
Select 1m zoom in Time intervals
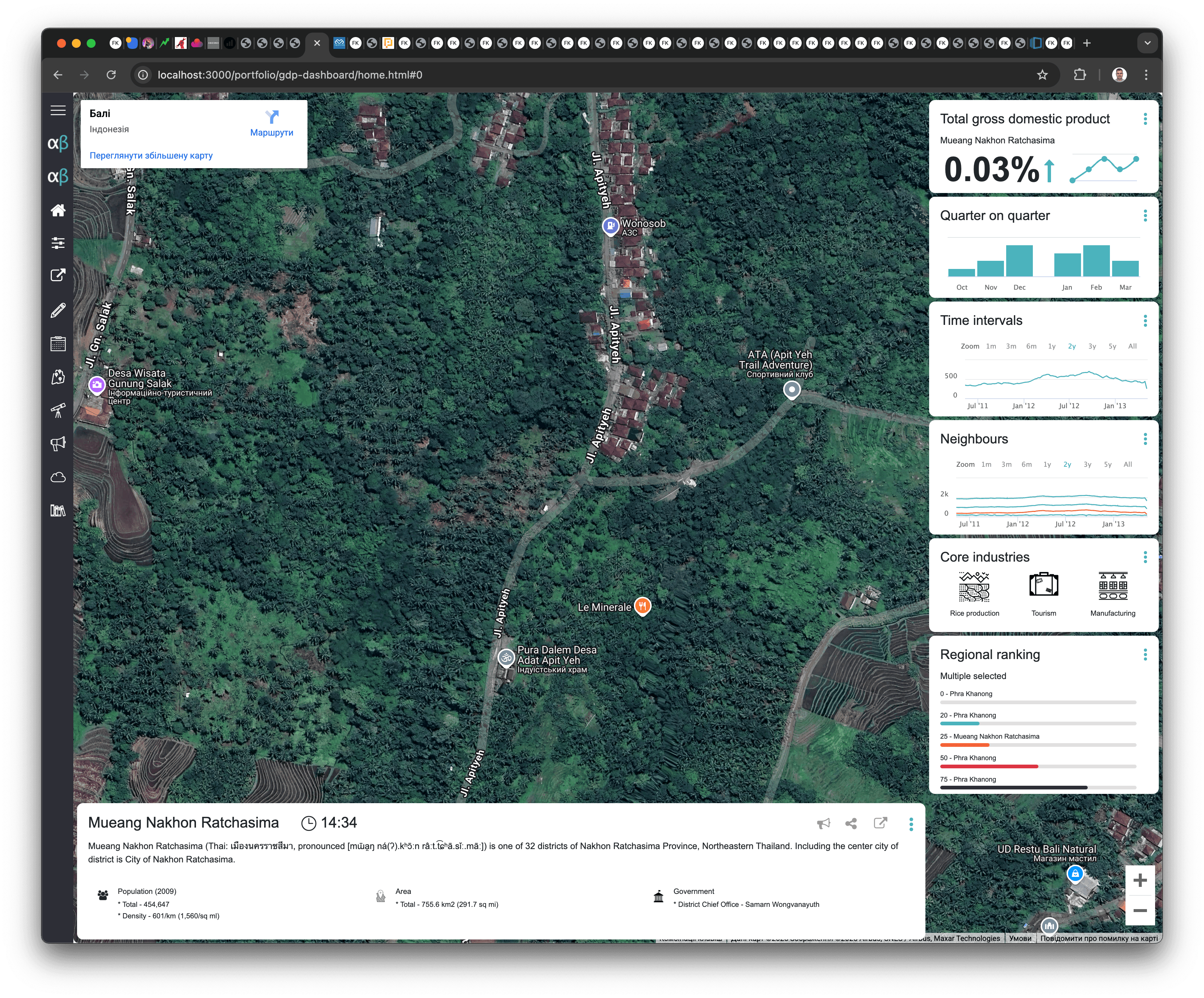coord(991,346)
